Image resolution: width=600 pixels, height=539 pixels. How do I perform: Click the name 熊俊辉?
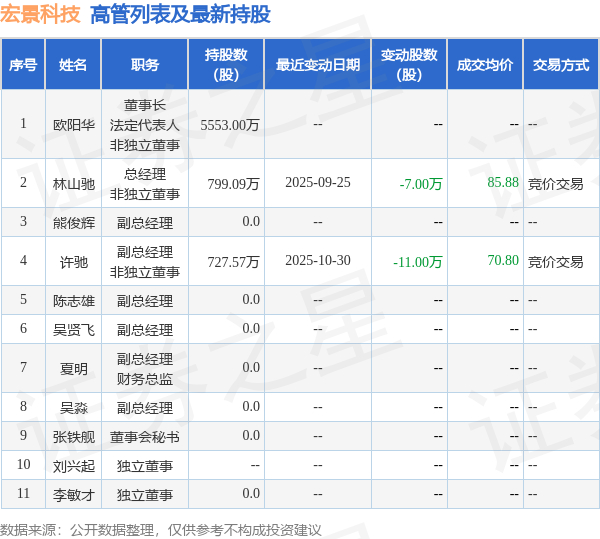(x=73, y=223)
